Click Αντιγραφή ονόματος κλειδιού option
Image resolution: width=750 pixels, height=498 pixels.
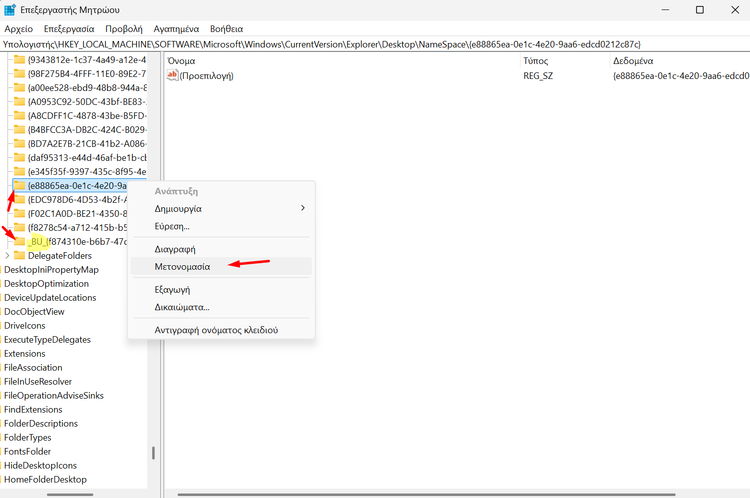[215, 329]
